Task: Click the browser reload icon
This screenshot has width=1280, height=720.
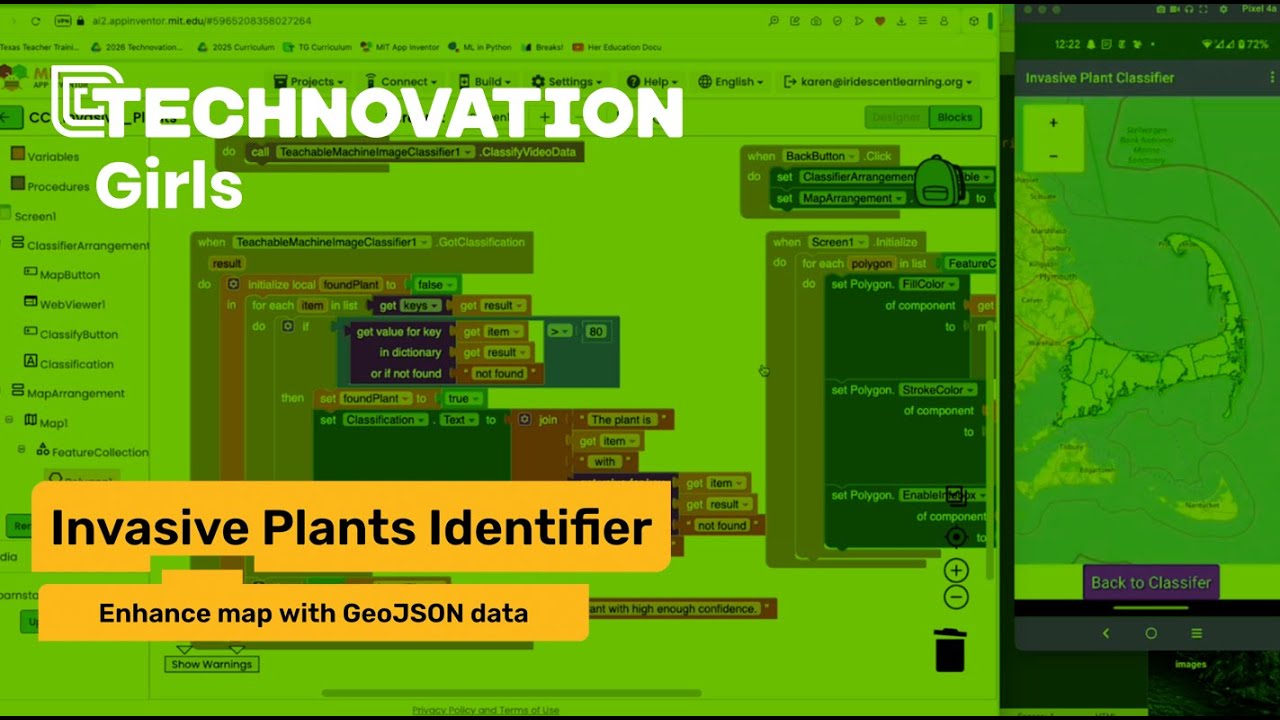Action: click(x=36, y=21)
